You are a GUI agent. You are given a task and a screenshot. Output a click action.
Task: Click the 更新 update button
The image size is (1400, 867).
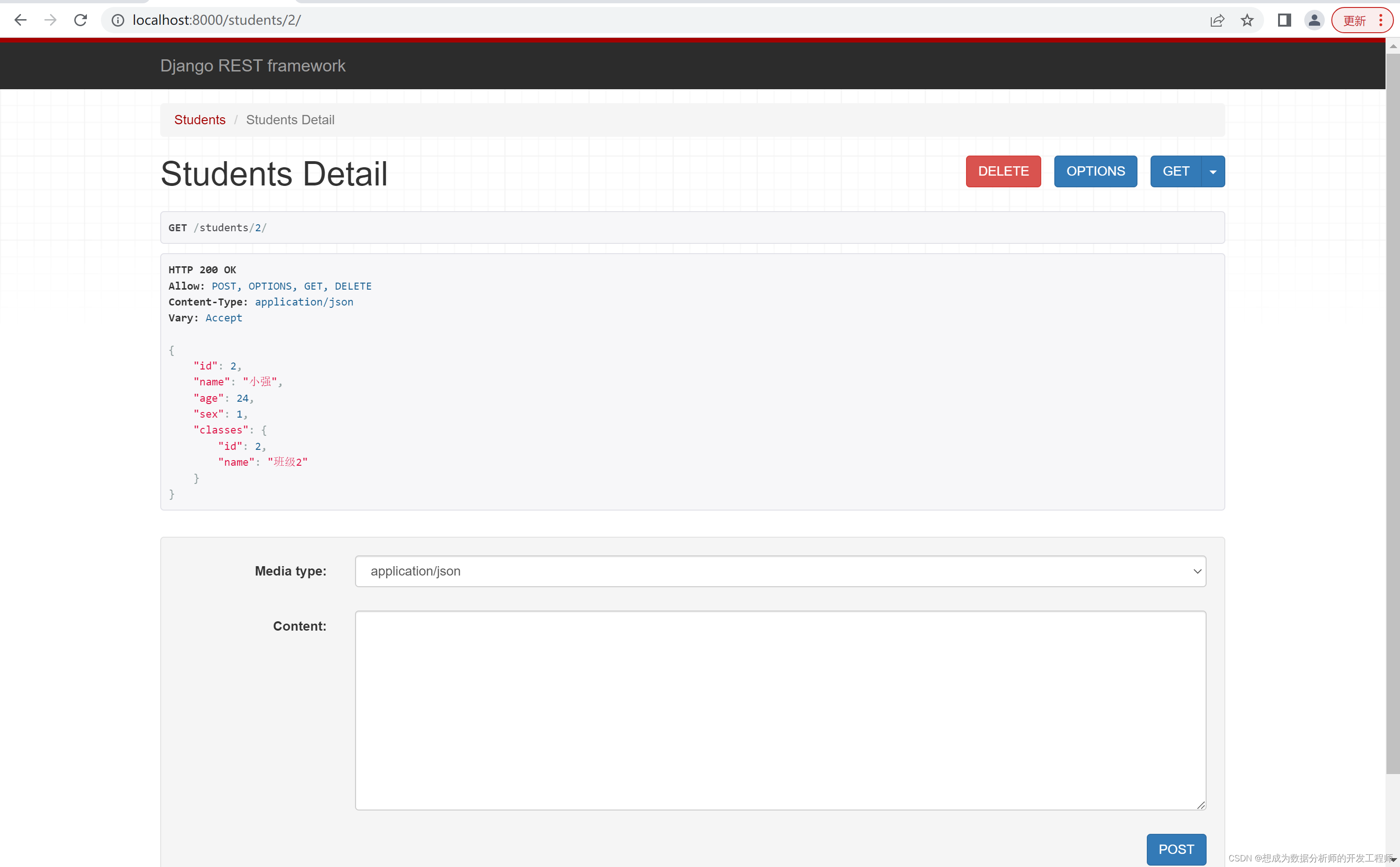click(1355, 21)
